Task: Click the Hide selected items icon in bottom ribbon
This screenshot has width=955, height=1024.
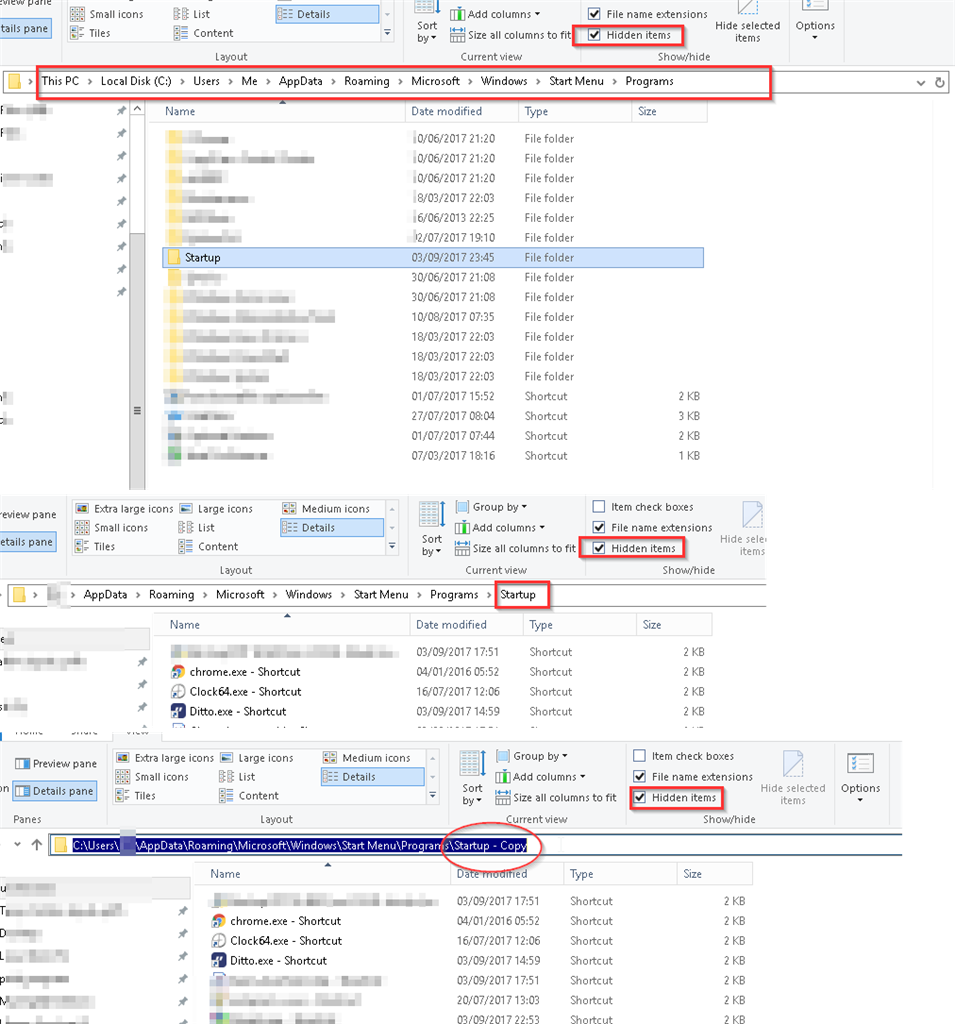Action: point(792,777)
